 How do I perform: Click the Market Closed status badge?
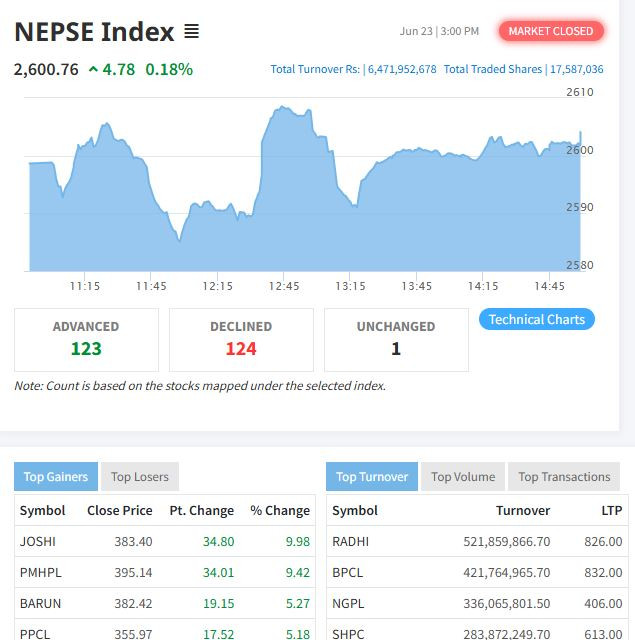click(550, 31)
